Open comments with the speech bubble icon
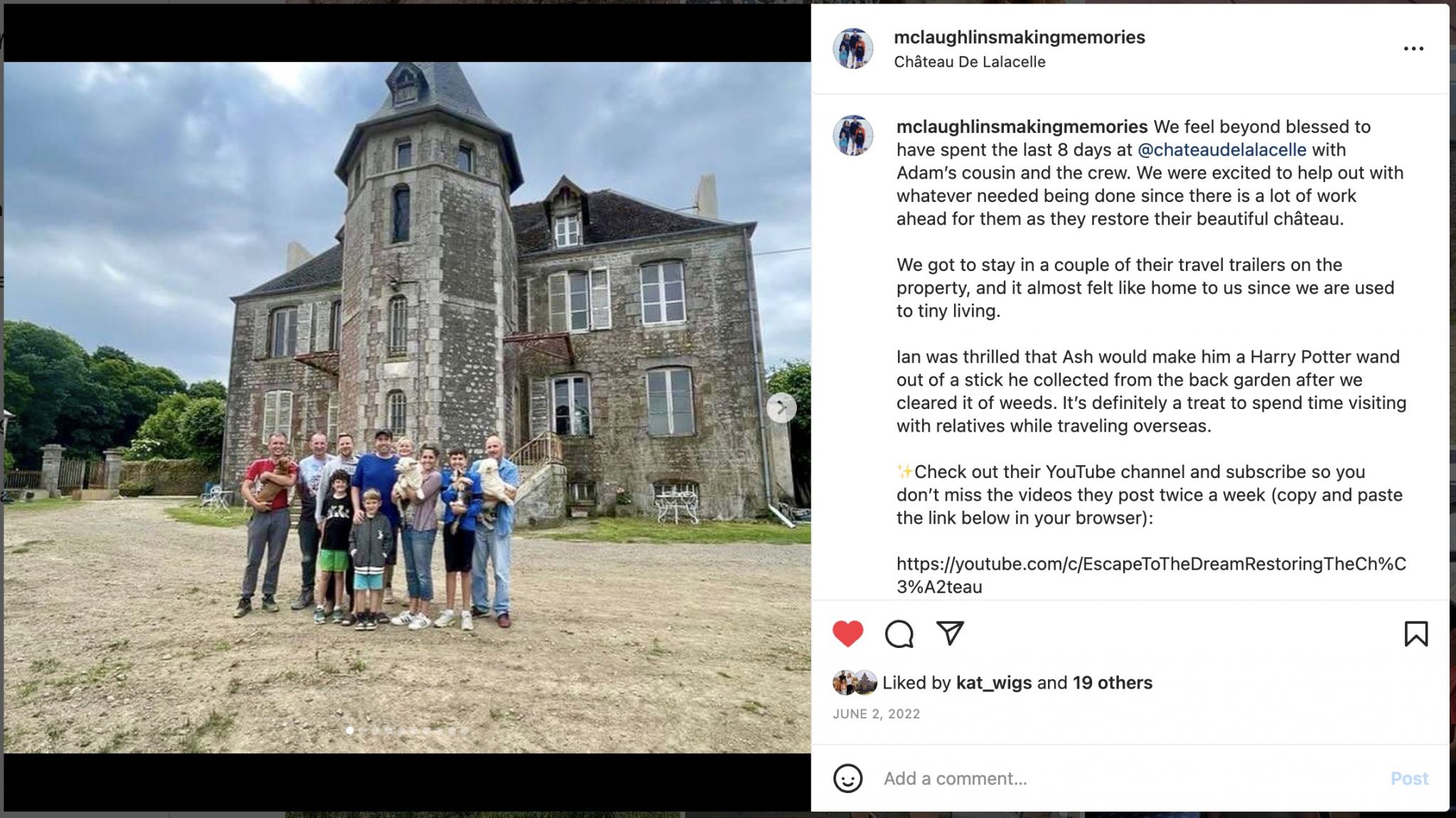 click(x=899, y=633)
